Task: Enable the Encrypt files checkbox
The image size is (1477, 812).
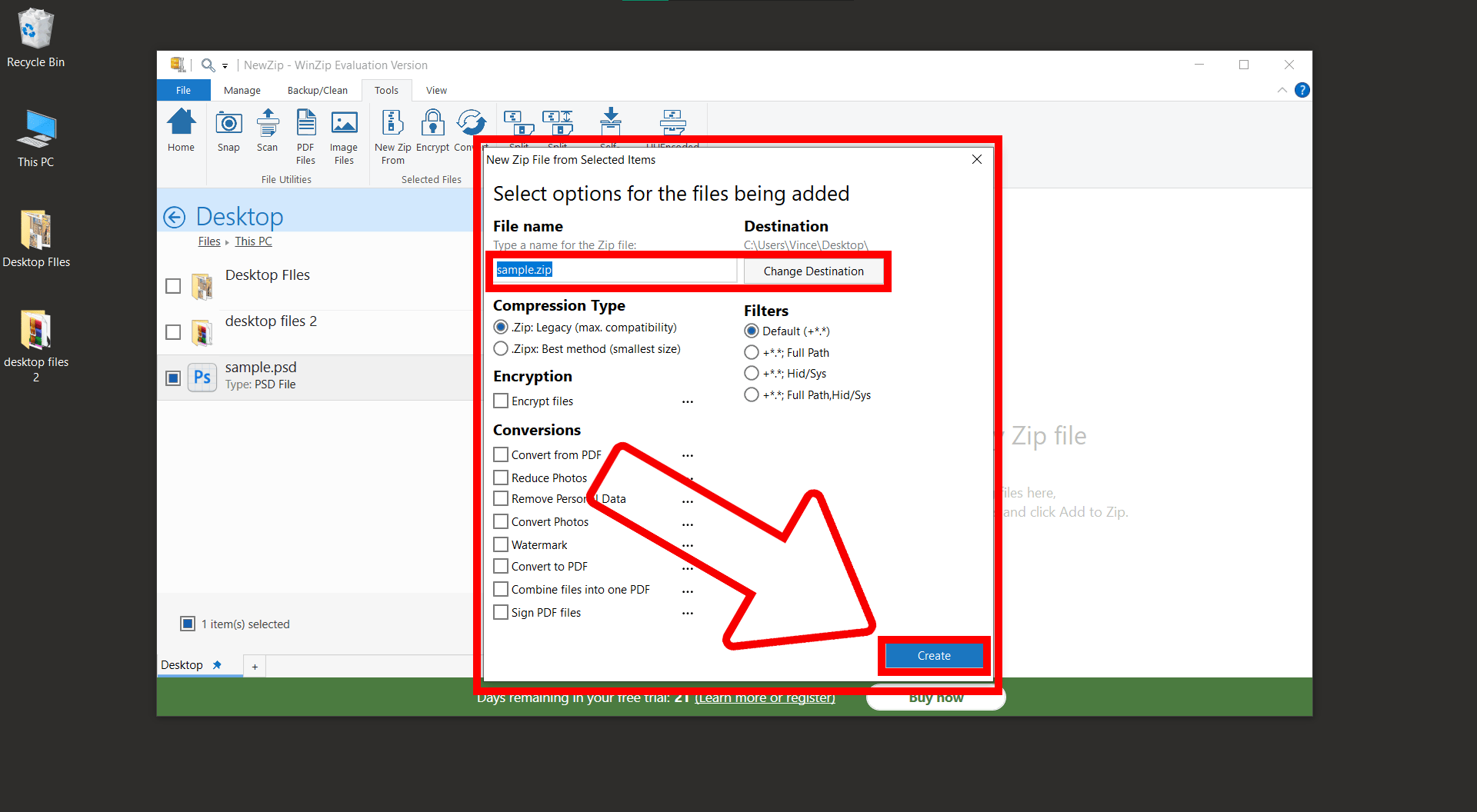Action: pos(499,401)
